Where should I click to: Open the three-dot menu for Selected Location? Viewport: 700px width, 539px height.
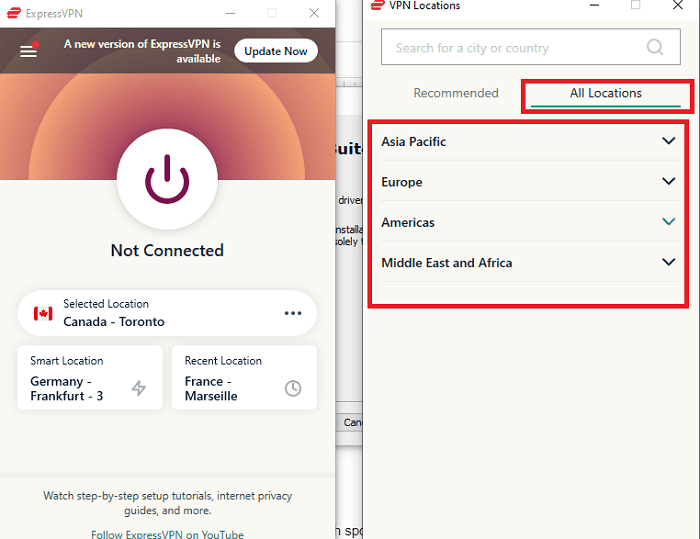[x=292, y=313]
